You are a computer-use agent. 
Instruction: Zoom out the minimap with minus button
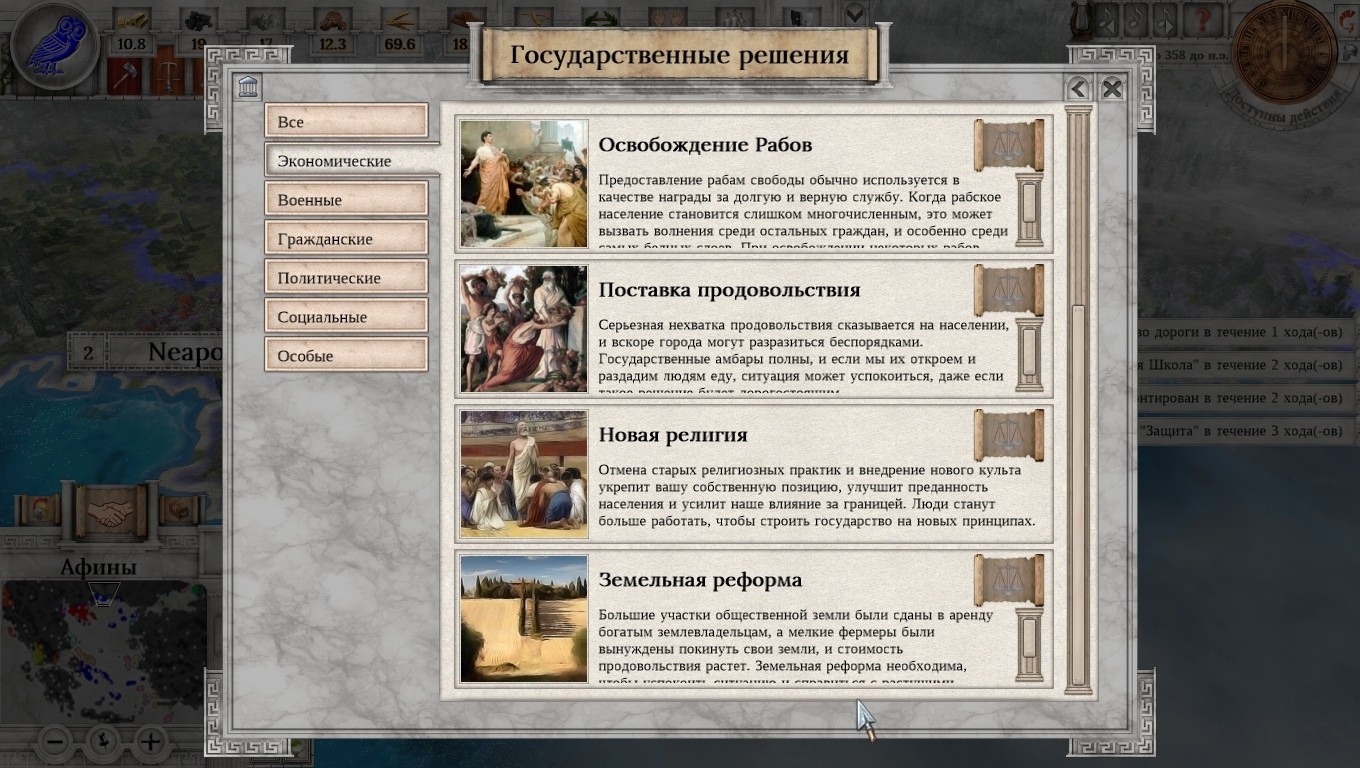pos(56,742)
